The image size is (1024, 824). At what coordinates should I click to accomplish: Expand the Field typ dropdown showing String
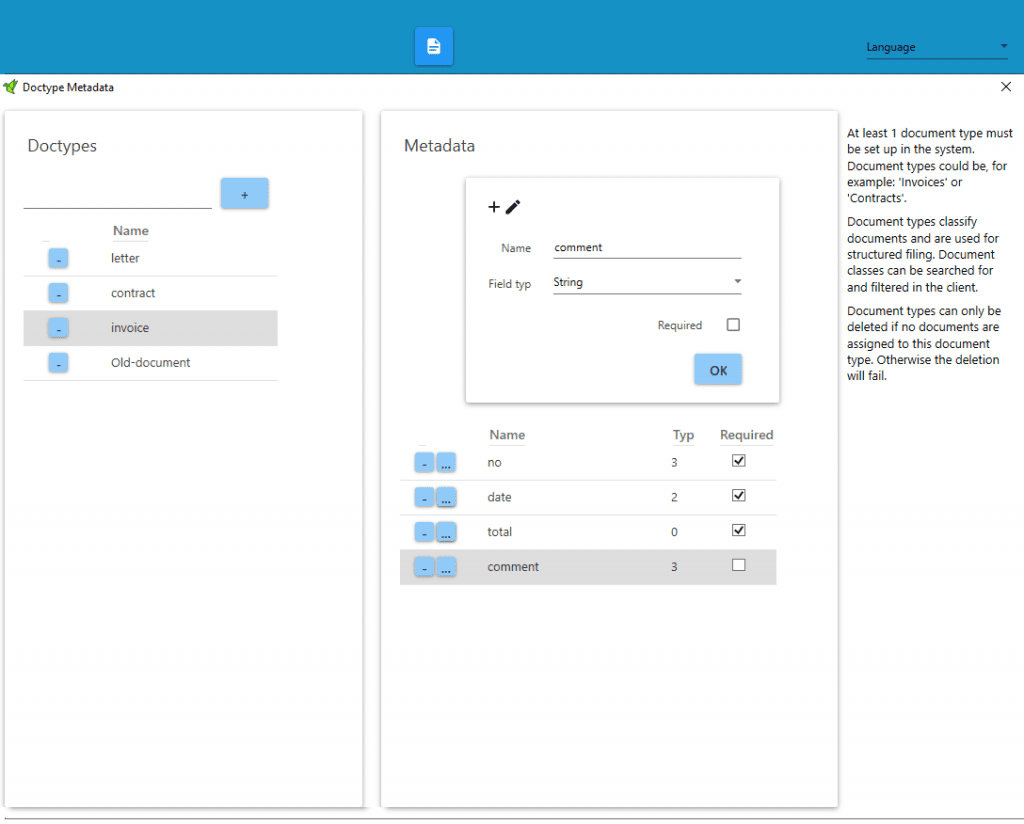click(647, 283)
